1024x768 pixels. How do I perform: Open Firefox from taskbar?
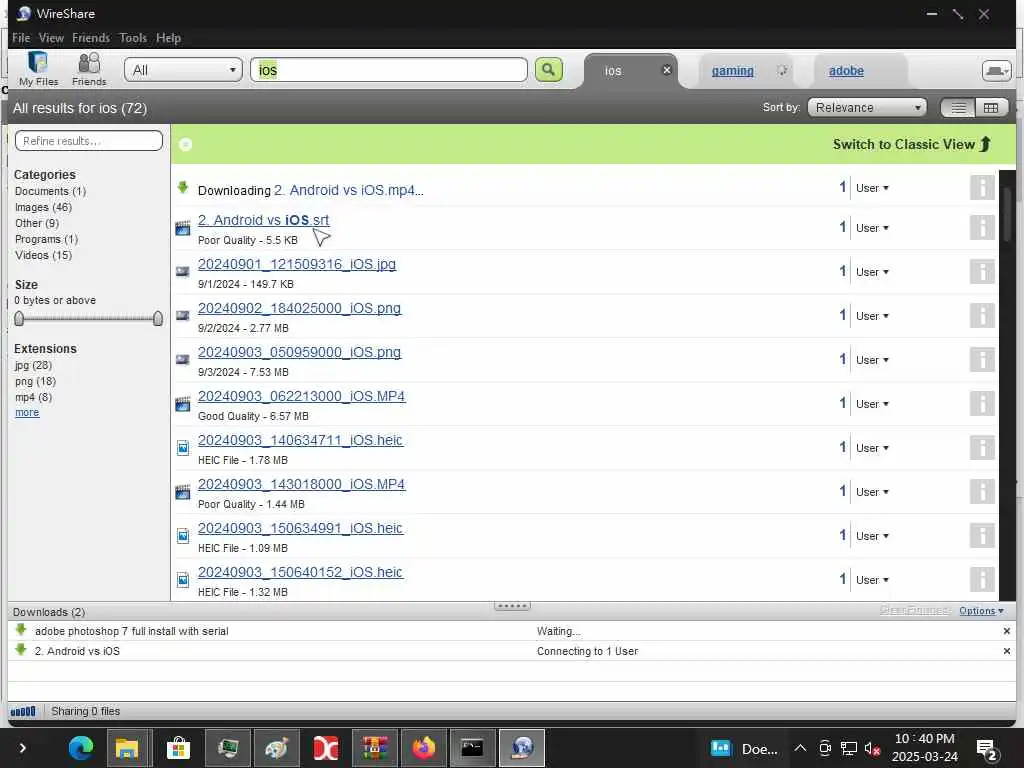(423, 748)
